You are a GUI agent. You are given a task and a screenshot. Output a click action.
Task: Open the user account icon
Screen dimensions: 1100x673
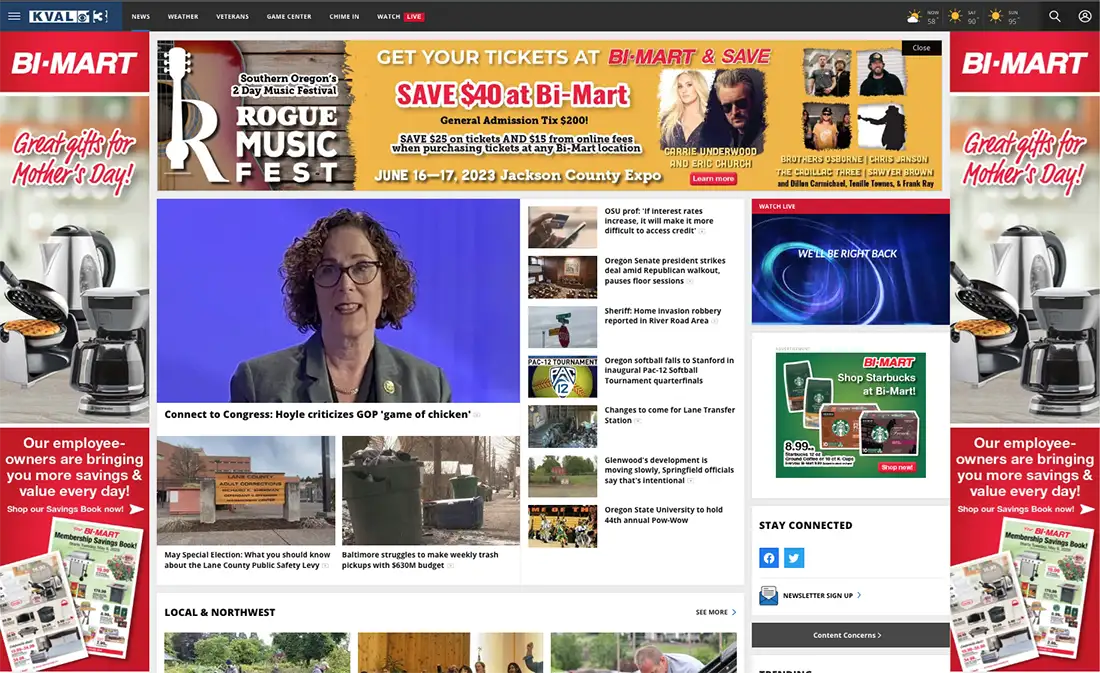point(1085,16)
